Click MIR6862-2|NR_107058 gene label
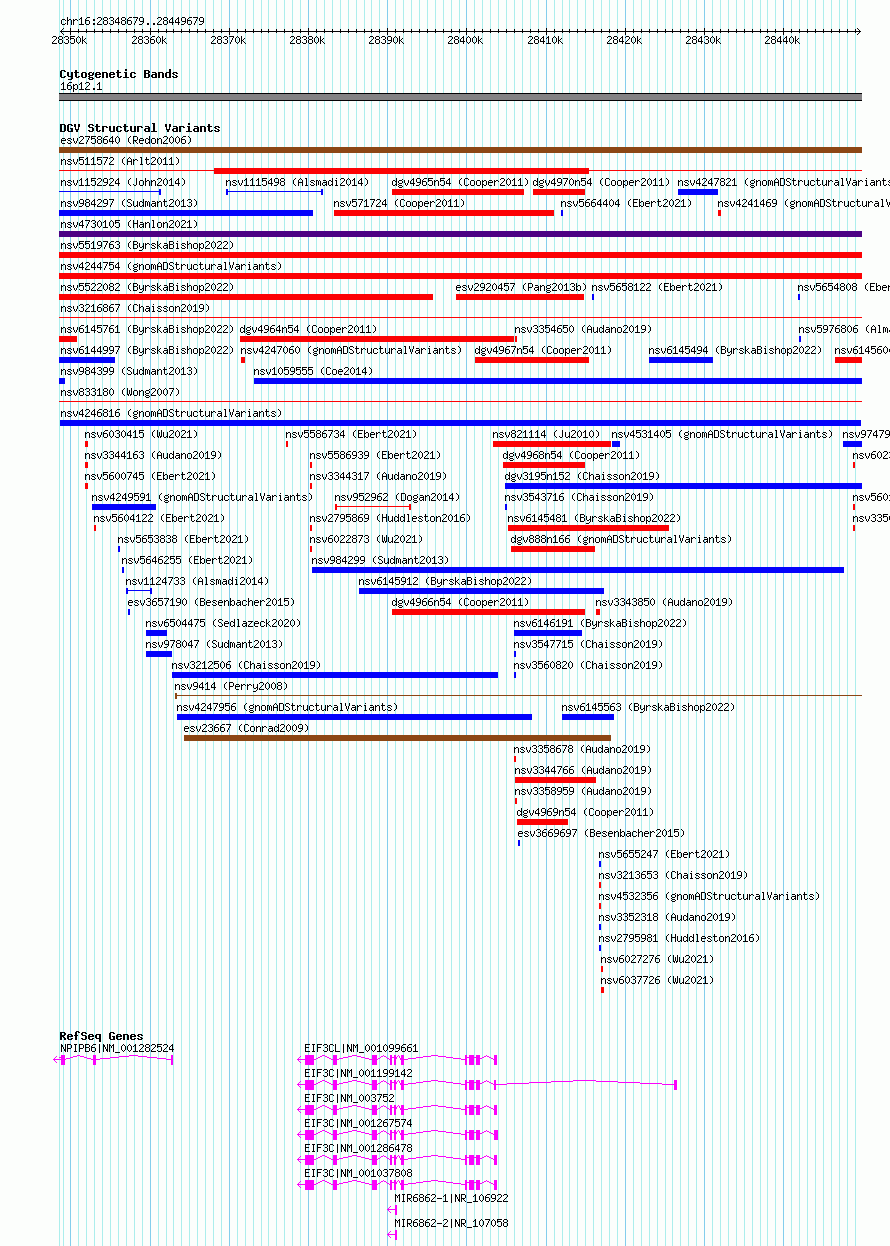Image resolution: width=890 pixels, height=1246 pixels. [x=451, y=1223]
